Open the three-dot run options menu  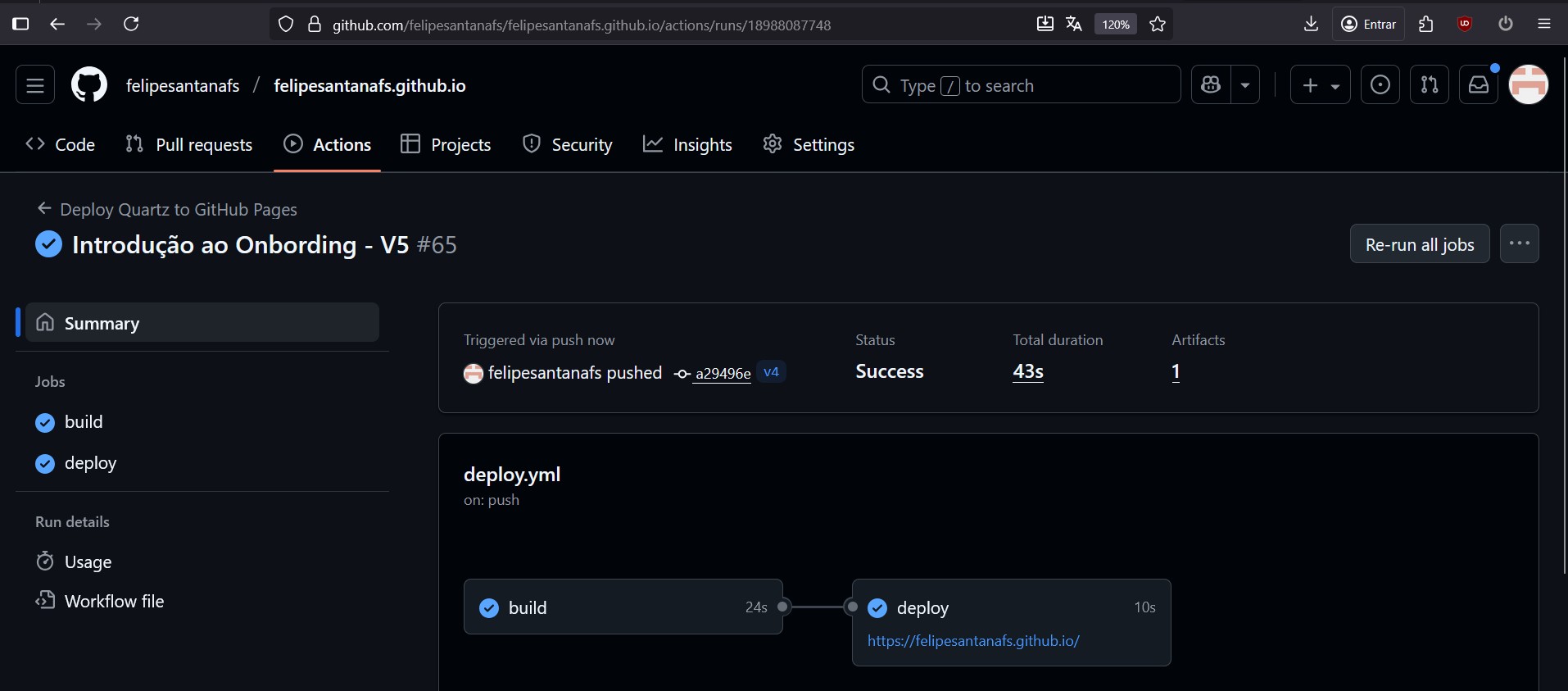click(1520, 244)
